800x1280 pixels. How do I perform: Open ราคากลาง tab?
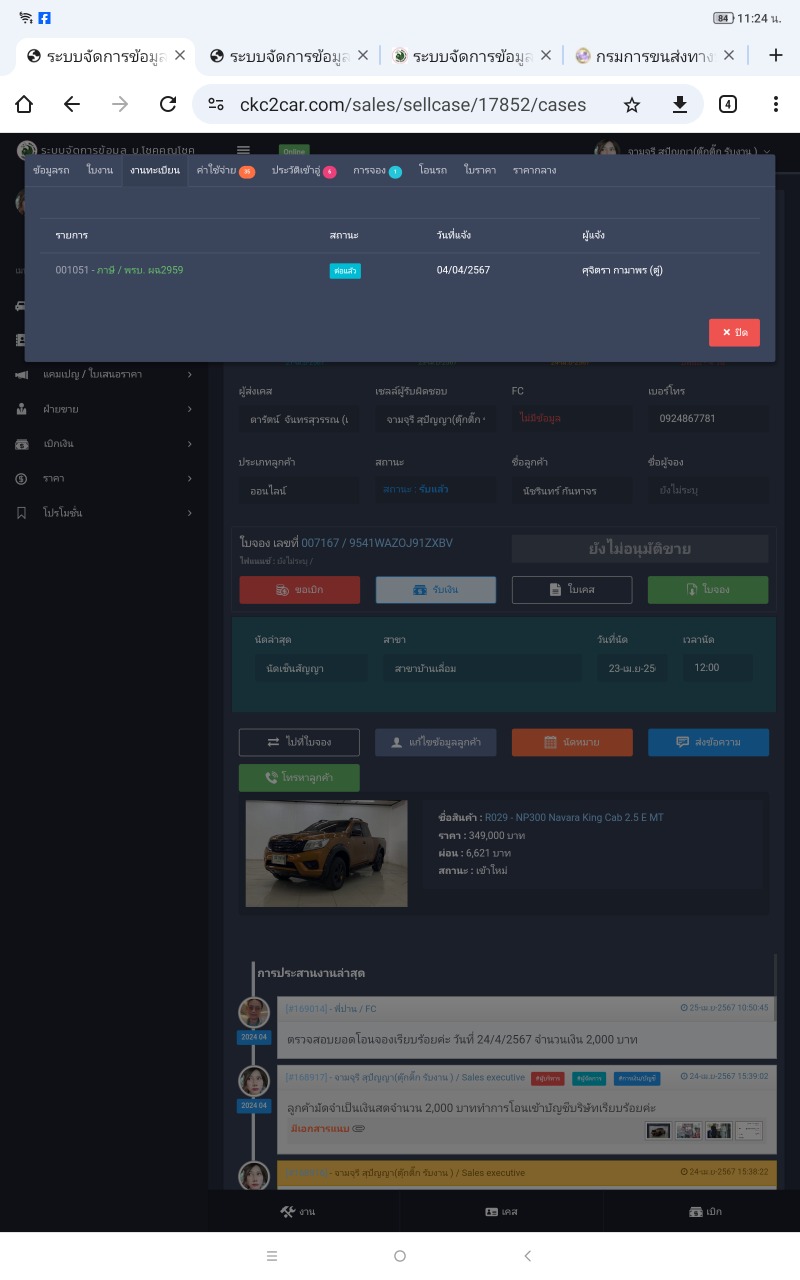534,171
